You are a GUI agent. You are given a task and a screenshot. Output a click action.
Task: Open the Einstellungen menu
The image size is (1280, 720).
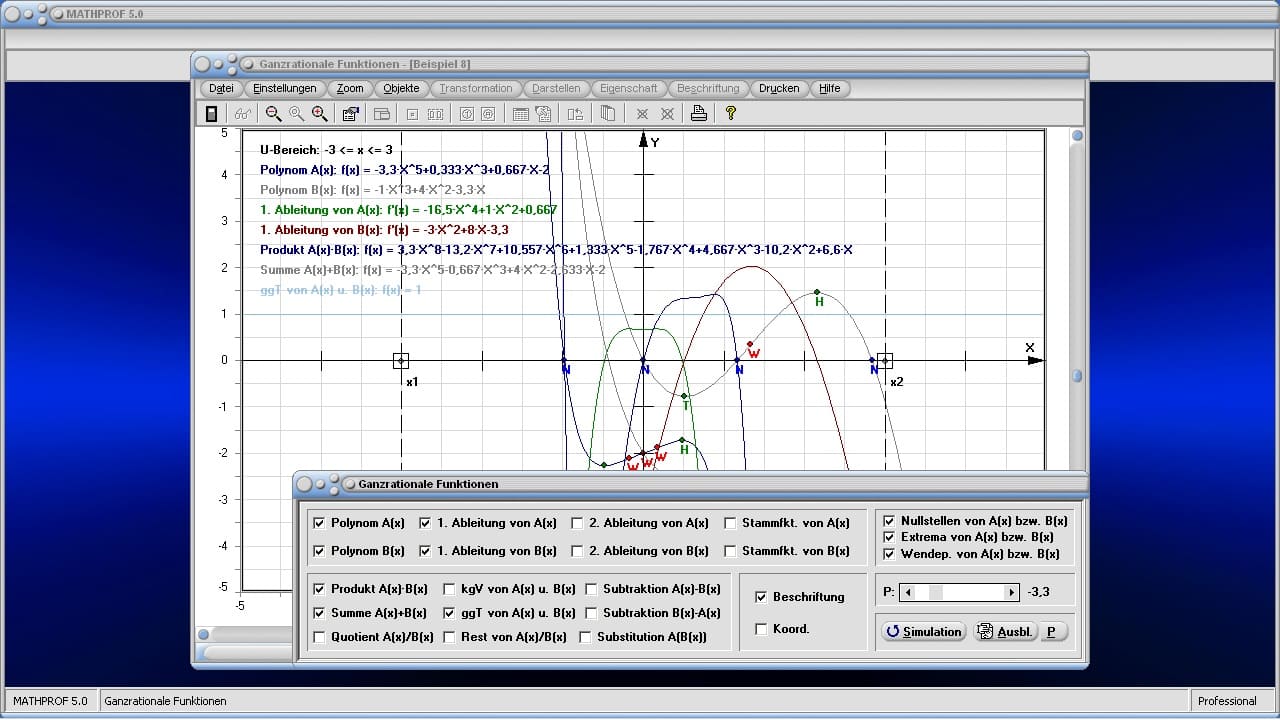285,88
